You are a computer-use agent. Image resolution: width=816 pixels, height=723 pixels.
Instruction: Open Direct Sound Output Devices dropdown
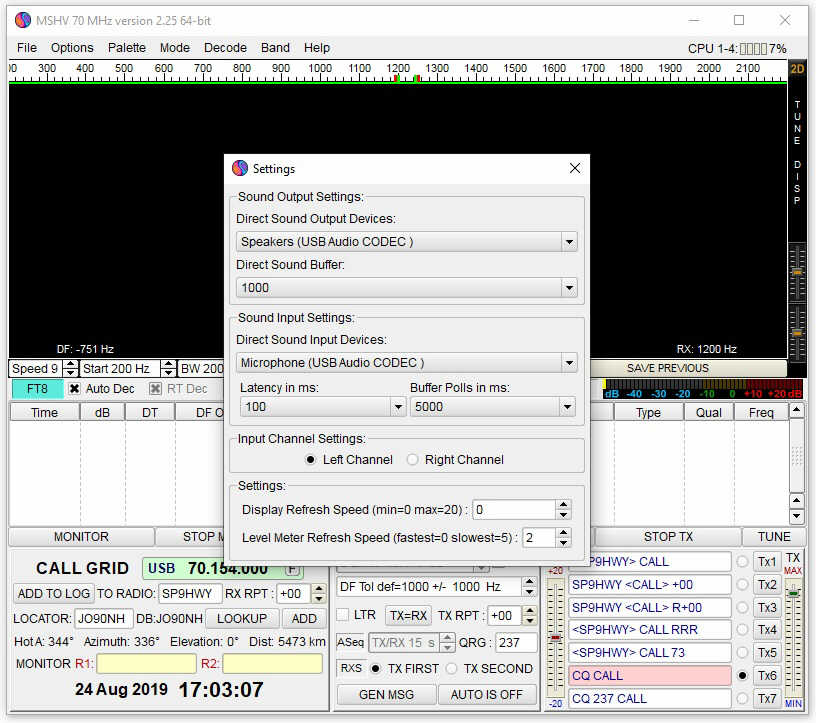[x=569, y=242]
